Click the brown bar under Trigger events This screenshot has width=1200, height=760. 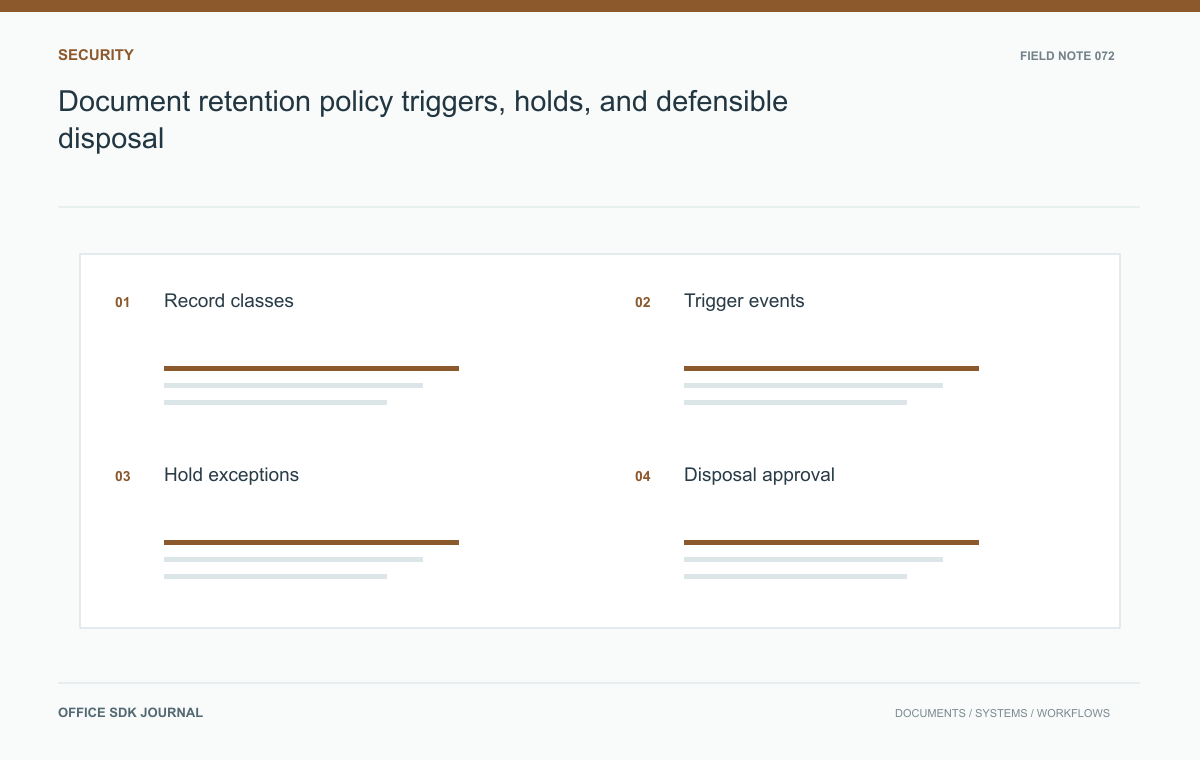click(831, 368)
